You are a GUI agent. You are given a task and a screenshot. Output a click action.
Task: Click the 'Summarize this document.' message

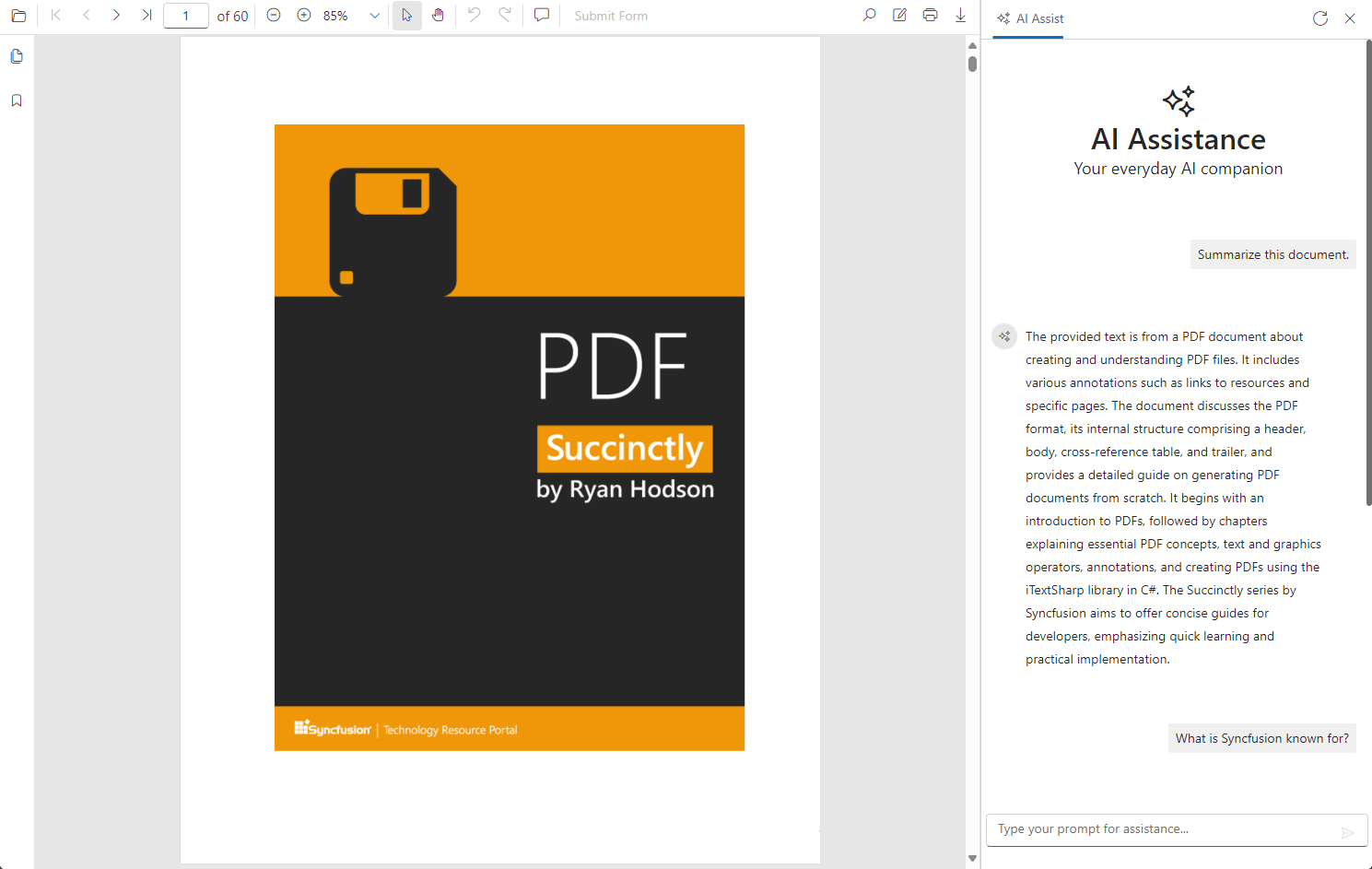pos(1273,254)
